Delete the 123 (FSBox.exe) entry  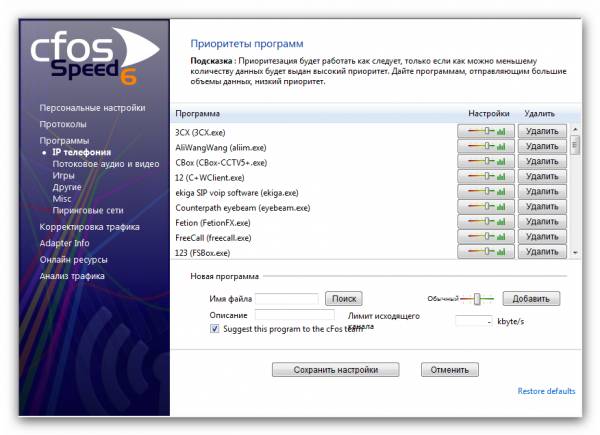[542, 252]
